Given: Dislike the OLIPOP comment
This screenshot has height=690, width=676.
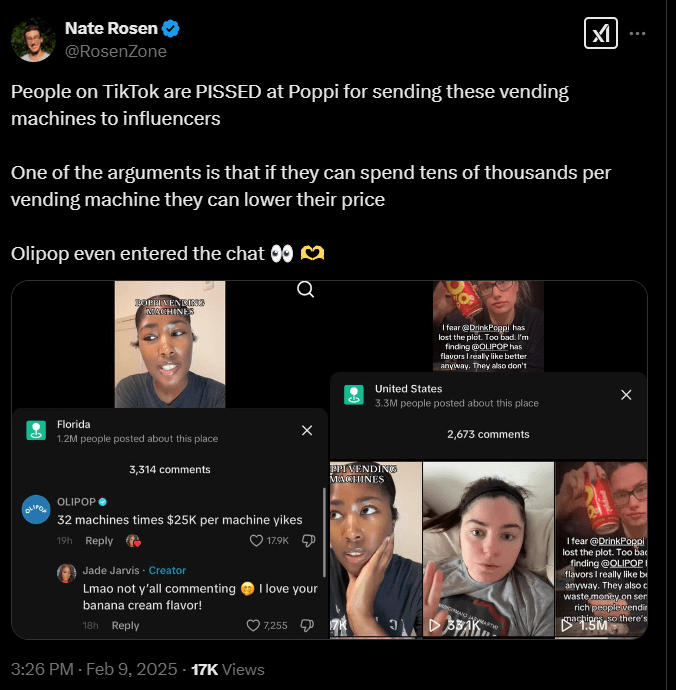Looking at the screenshot, I should click(308, 540).
